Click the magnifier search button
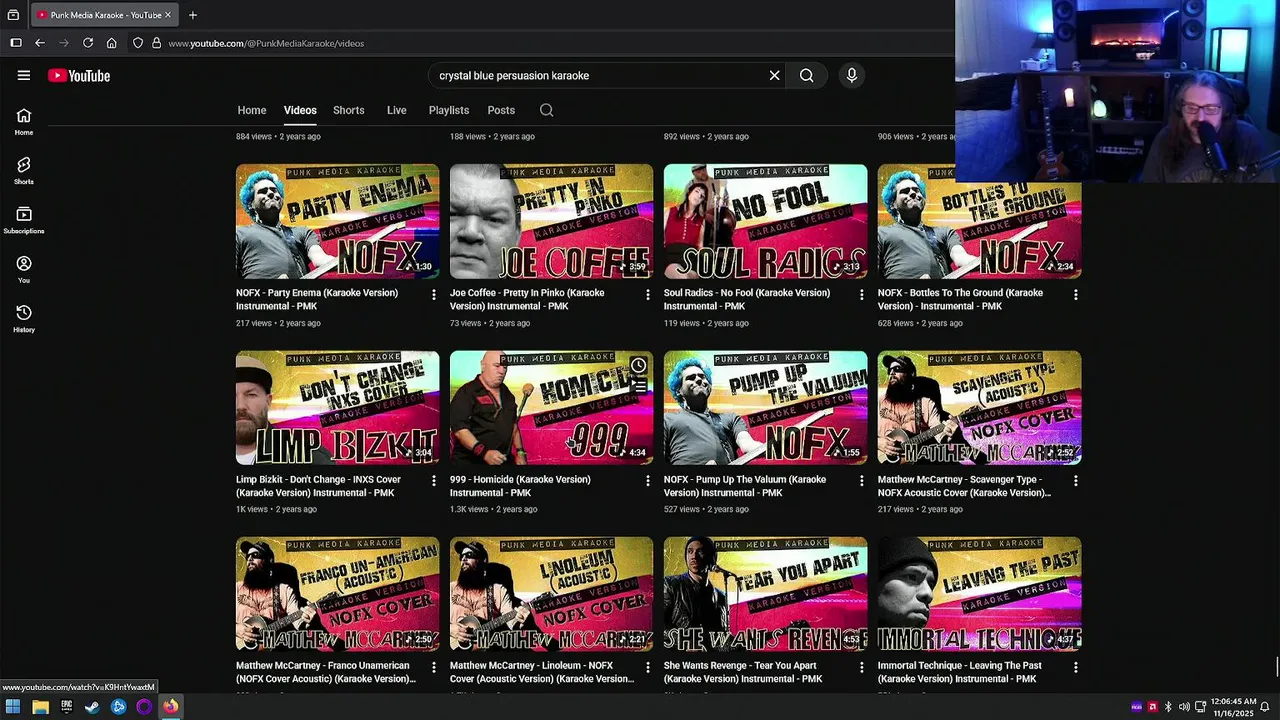The image size is (1280, 720). point(806,75)
